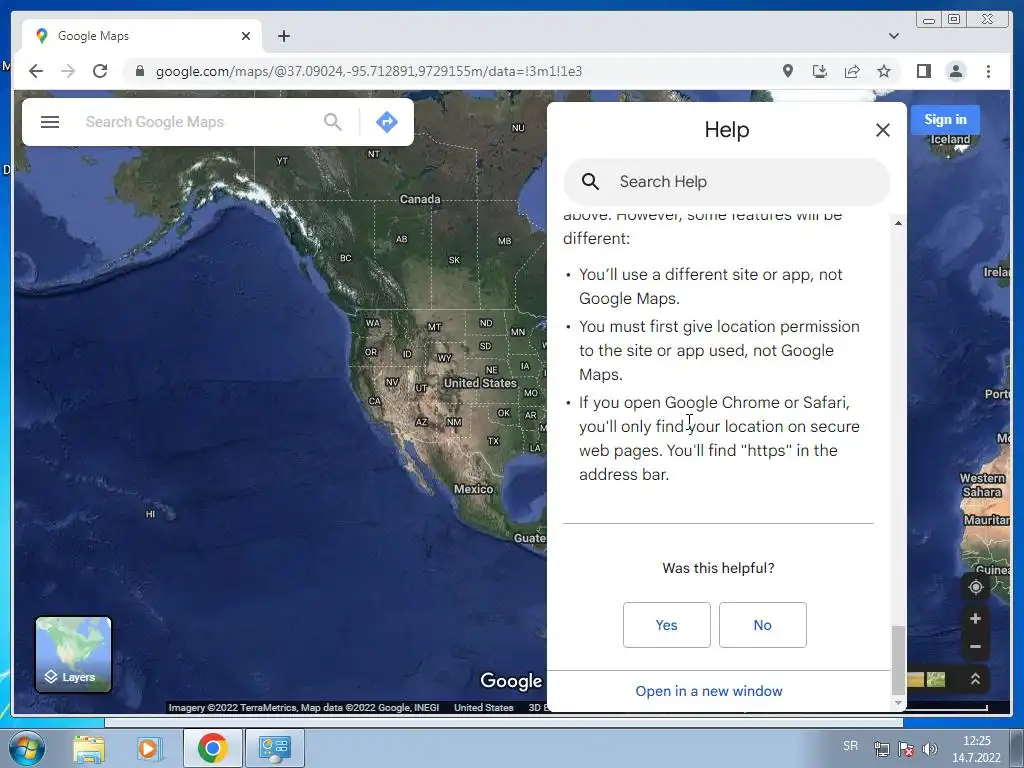Screen dimensions: 1024x768
Task: Click the volume tray icon
Action: click(930, 749)
